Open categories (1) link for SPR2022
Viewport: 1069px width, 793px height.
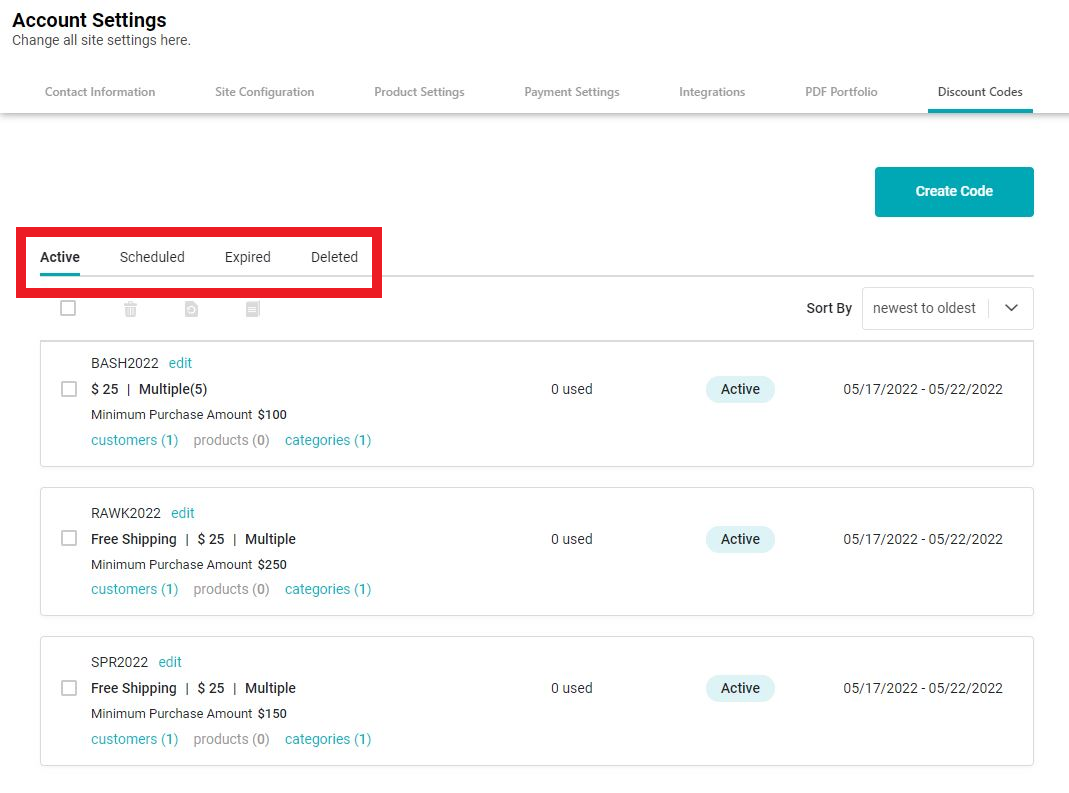click(328, 739)
